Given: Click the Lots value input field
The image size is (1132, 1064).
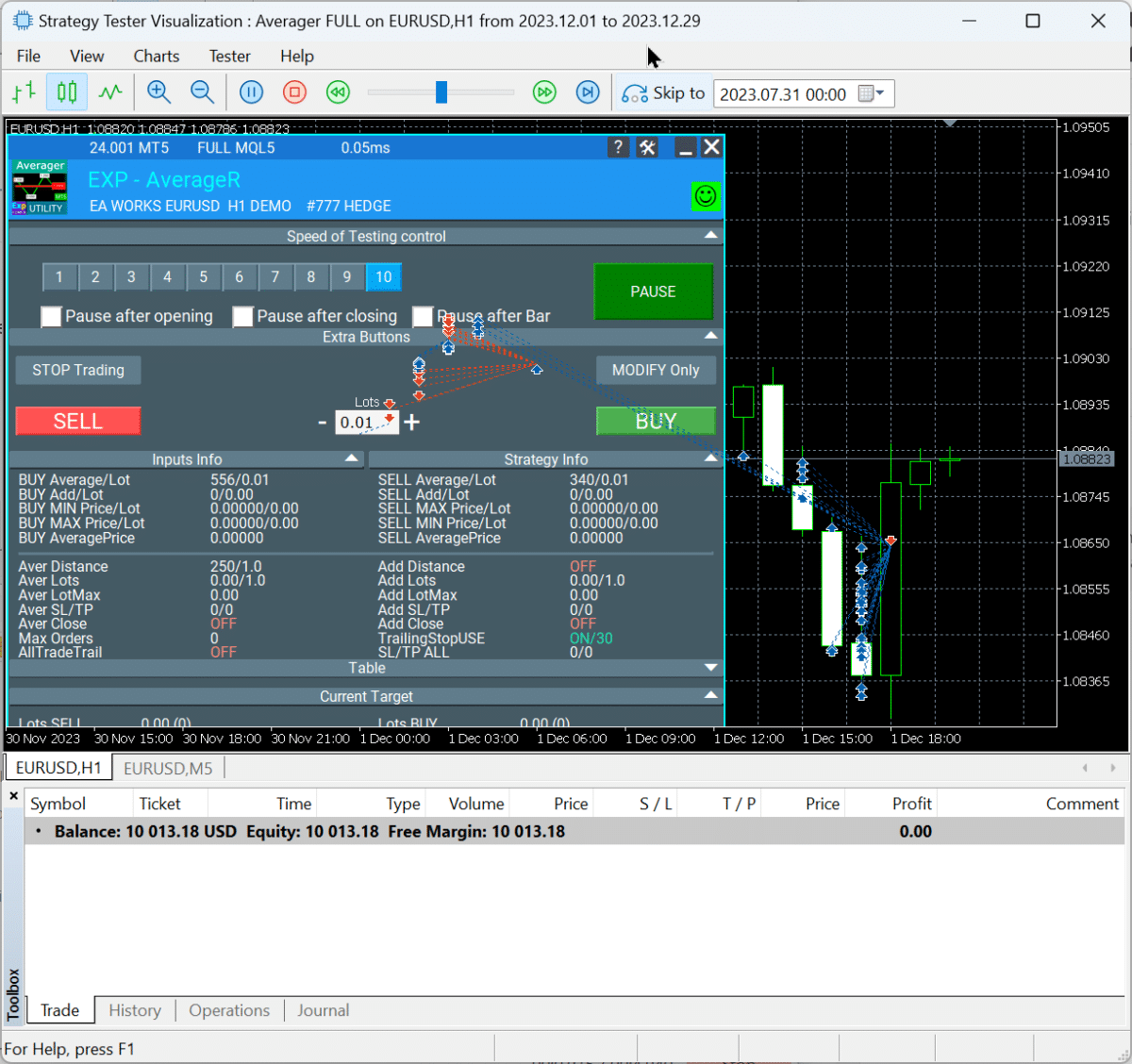Looking at the screenshot, I should (366, 423).
